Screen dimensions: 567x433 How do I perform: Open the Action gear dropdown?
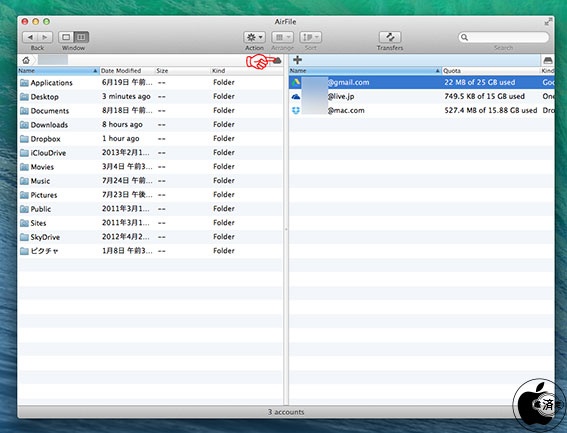point(254,37)
